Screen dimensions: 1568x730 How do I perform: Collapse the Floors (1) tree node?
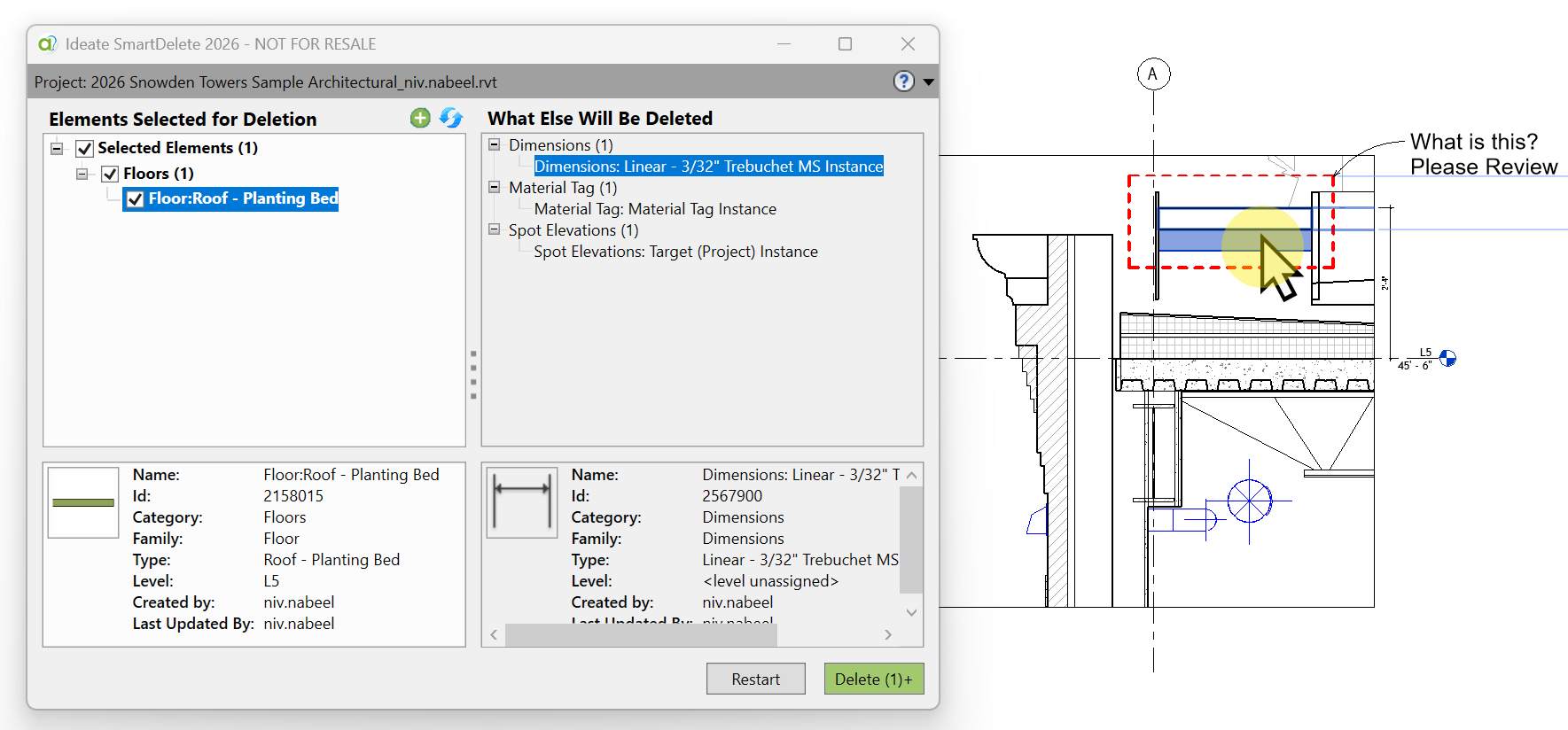82,174
